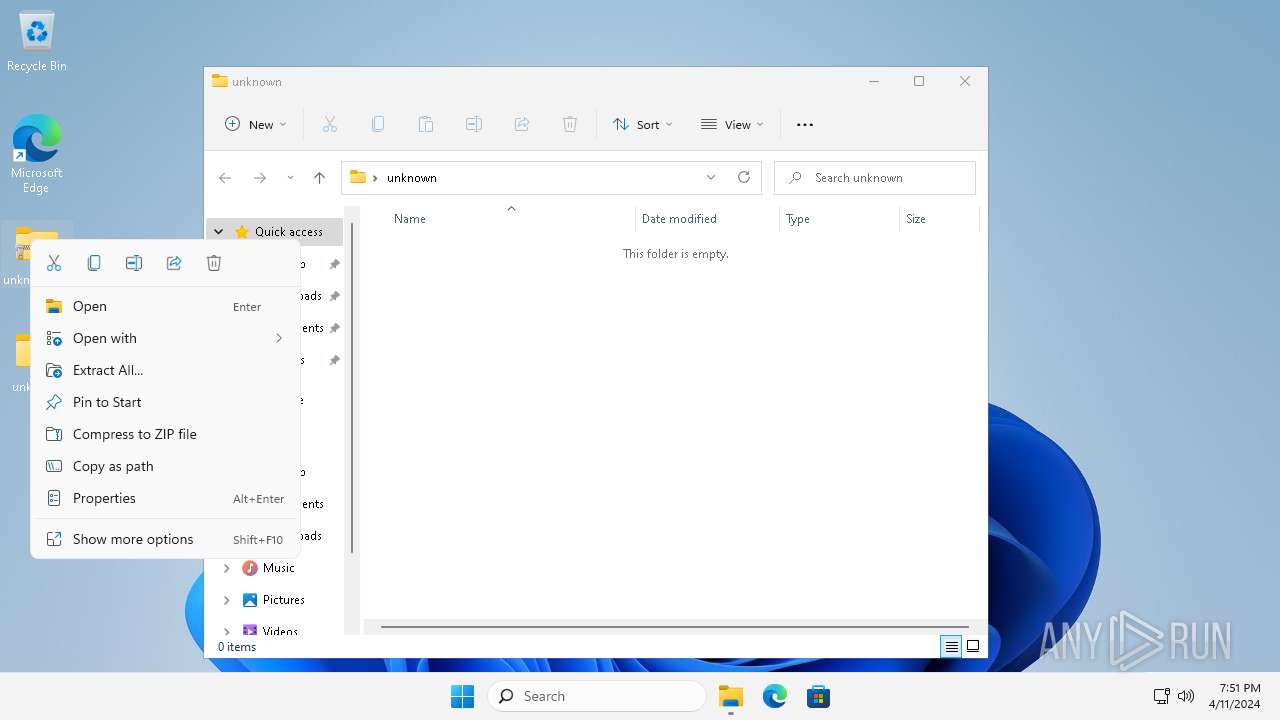1280x720 pixels.
Task: Expand the Videos tree node
Action: click(x=227, y=631)
